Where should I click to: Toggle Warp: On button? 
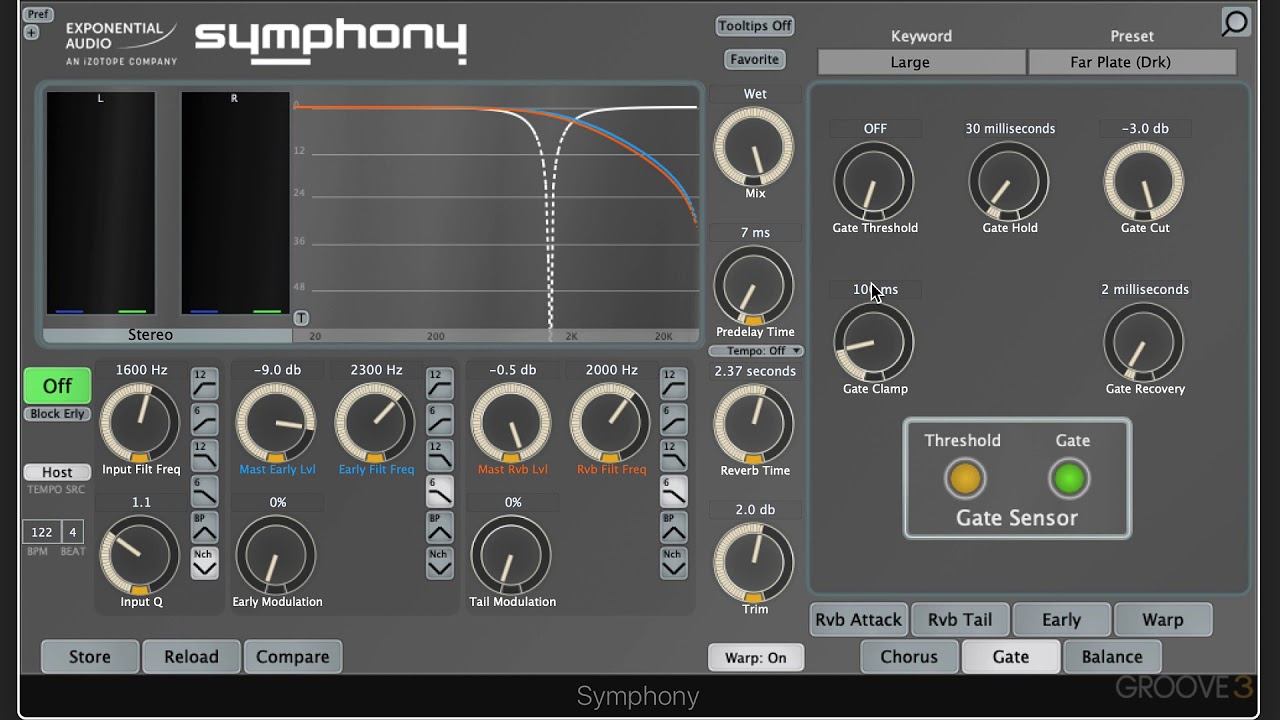point(755,658)
